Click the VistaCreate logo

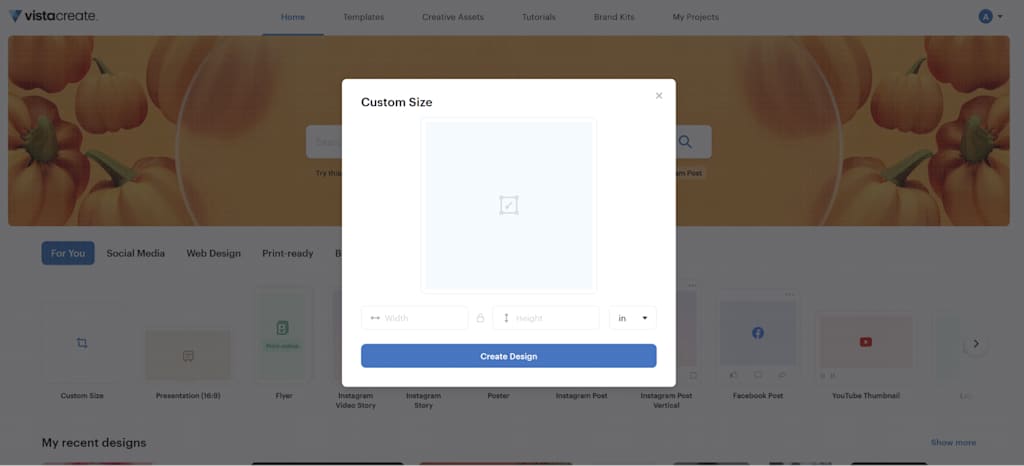(53, 16)
